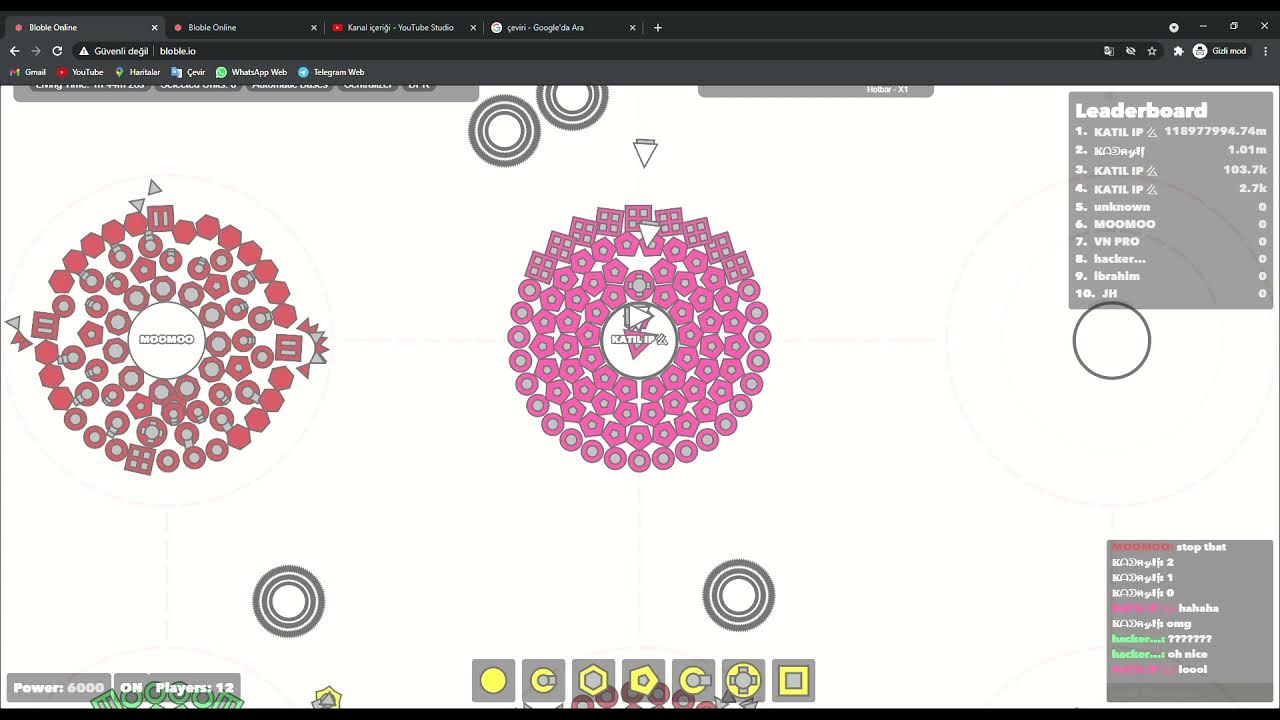Image resolution: width=1280 pixels, height=720 pixels.
Task: Reload the bloble.io page
Action: [57, 51]
